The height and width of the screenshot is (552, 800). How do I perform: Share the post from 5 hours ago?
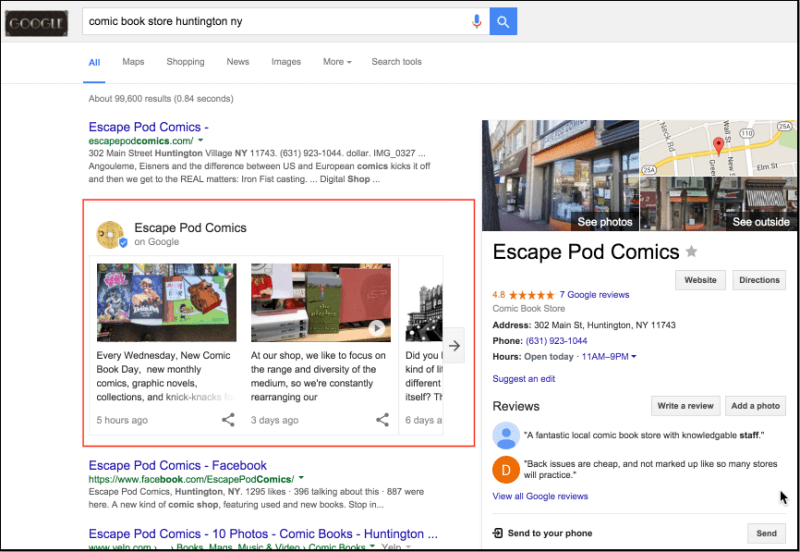228,420
